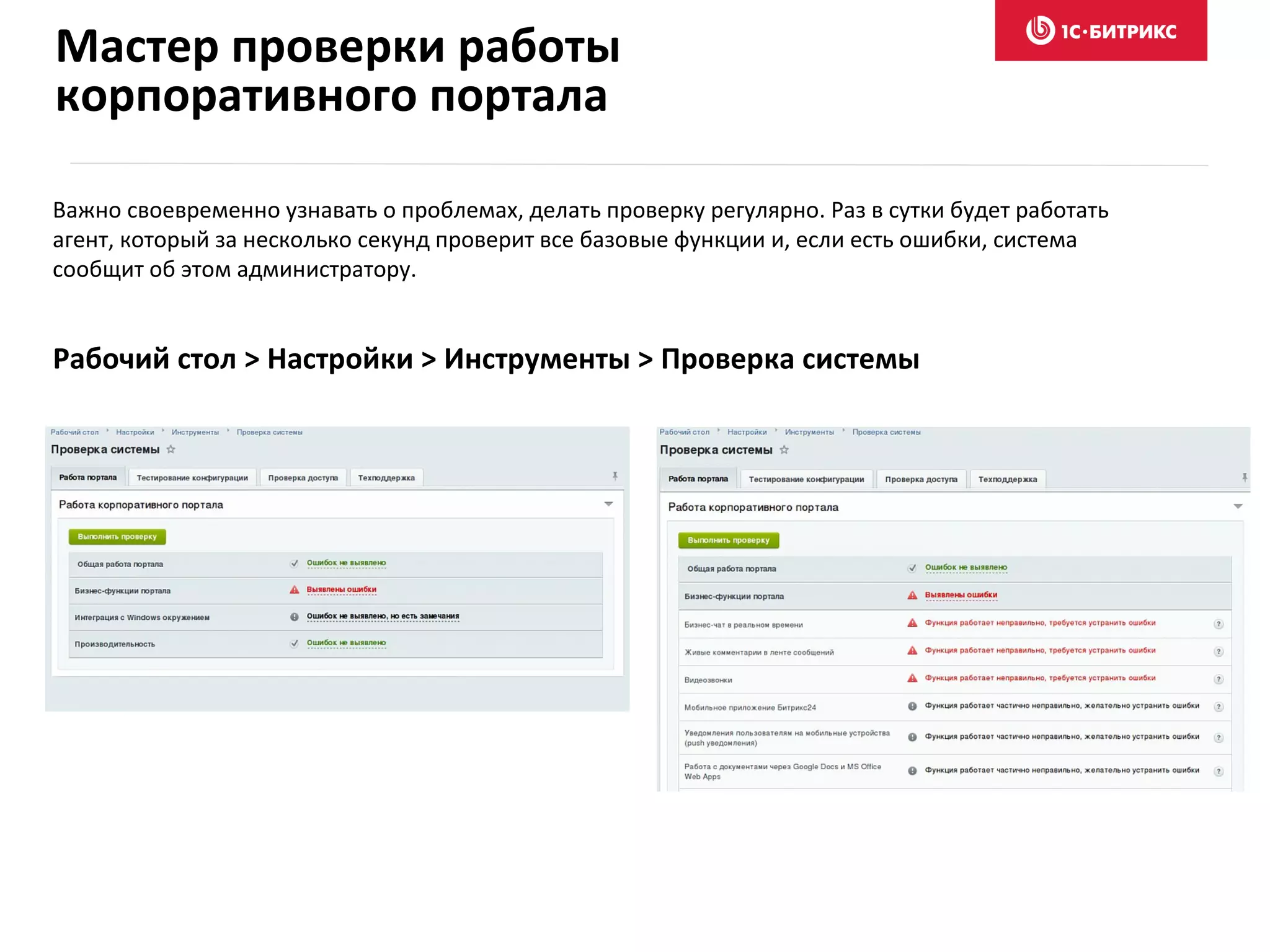Image resolution: width=1270 pixels, height=952 pixels.
Task: Click help icon for Видеозвонки row
Action: 1219,679
